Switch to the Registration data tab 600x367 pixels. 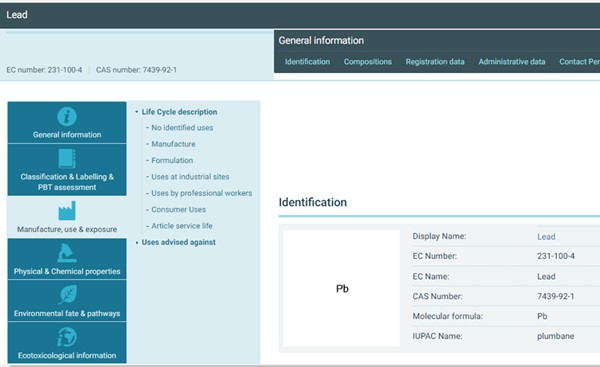[x=435, y=62]
